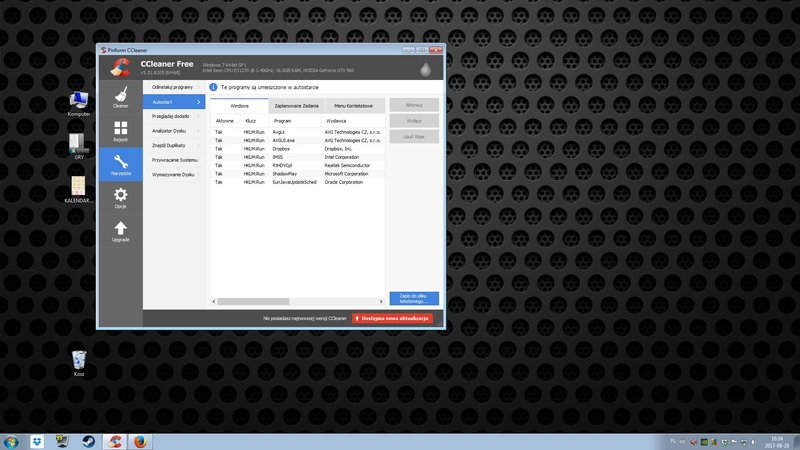Click the Realtek Semiconductor publisher cell

347,165
